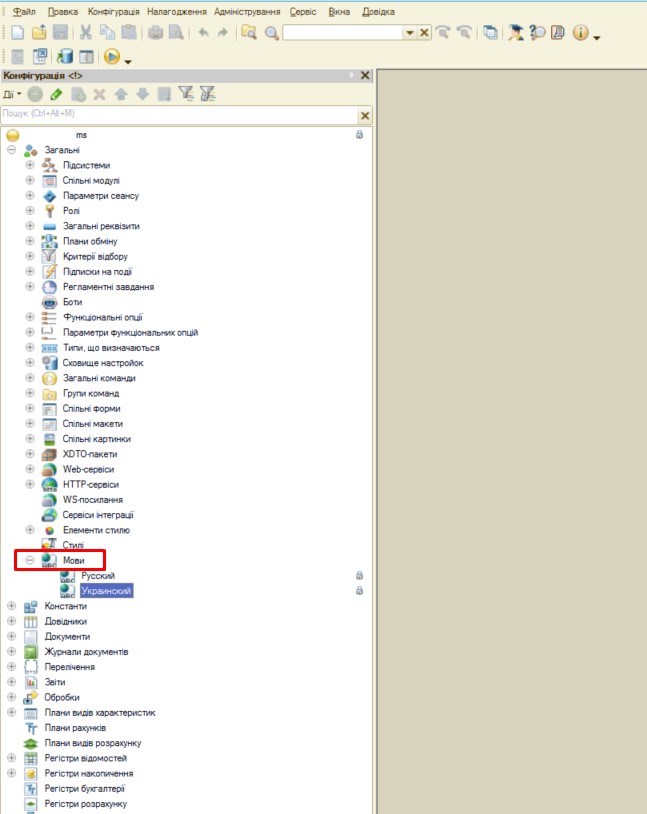This screenshot has height=814, width=647.
Task: Click the Пошук (Ctrl+Alt+M) search field
Action: pos(180,115)
